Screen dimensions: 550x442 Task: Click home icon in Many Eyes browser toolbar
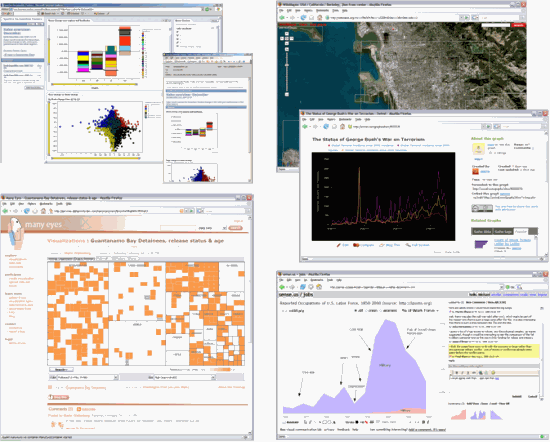pyautogui.click(x=43, y=211)
